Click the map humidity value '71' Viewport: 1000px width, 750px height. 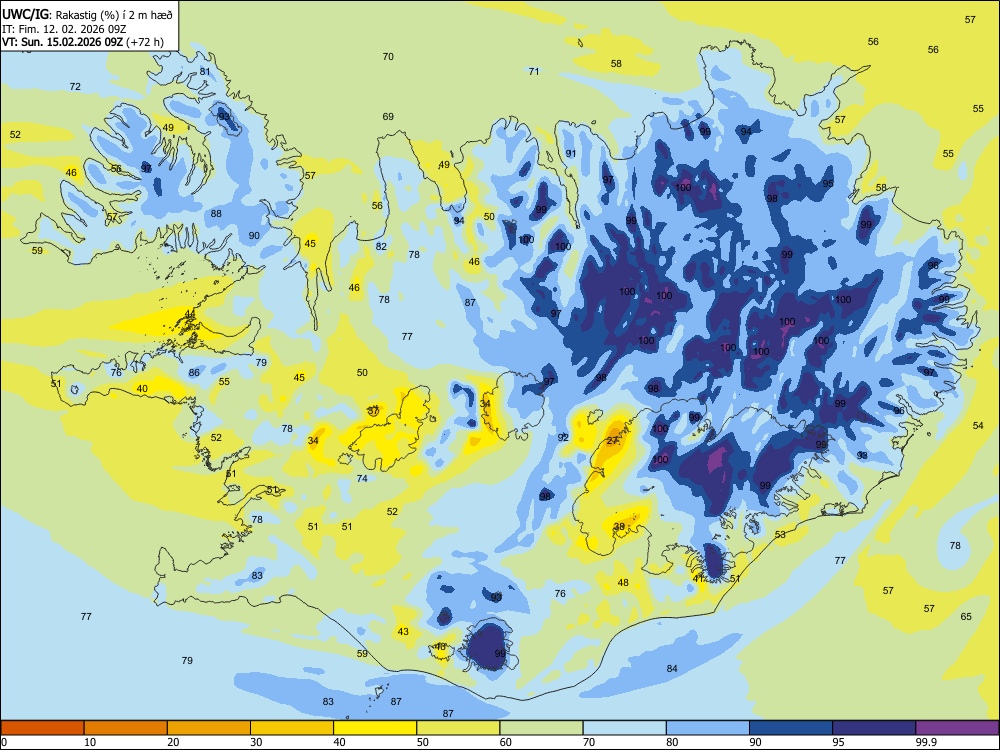click(x=534, y=71)
